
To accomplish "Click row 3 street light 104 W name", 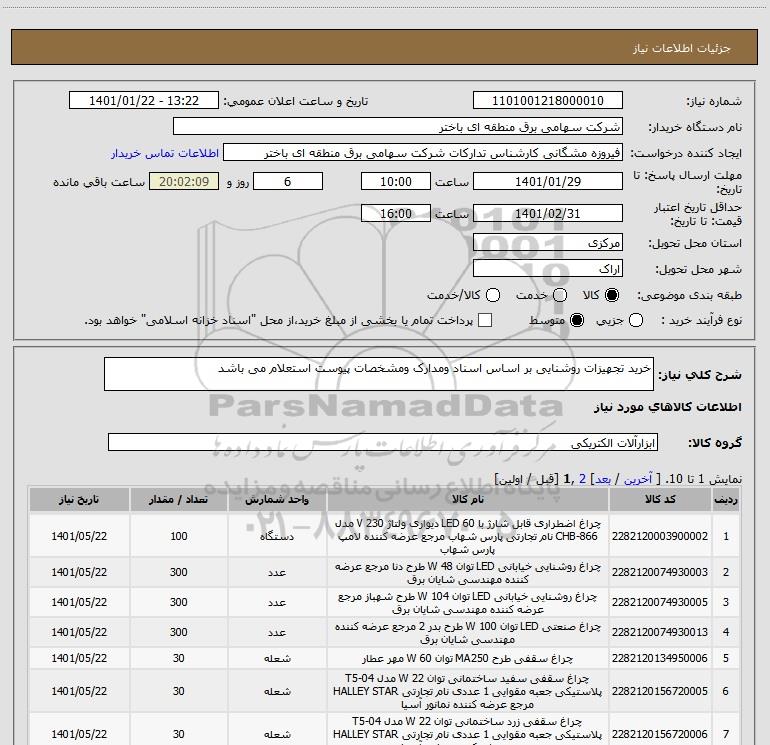I will 468,603.
